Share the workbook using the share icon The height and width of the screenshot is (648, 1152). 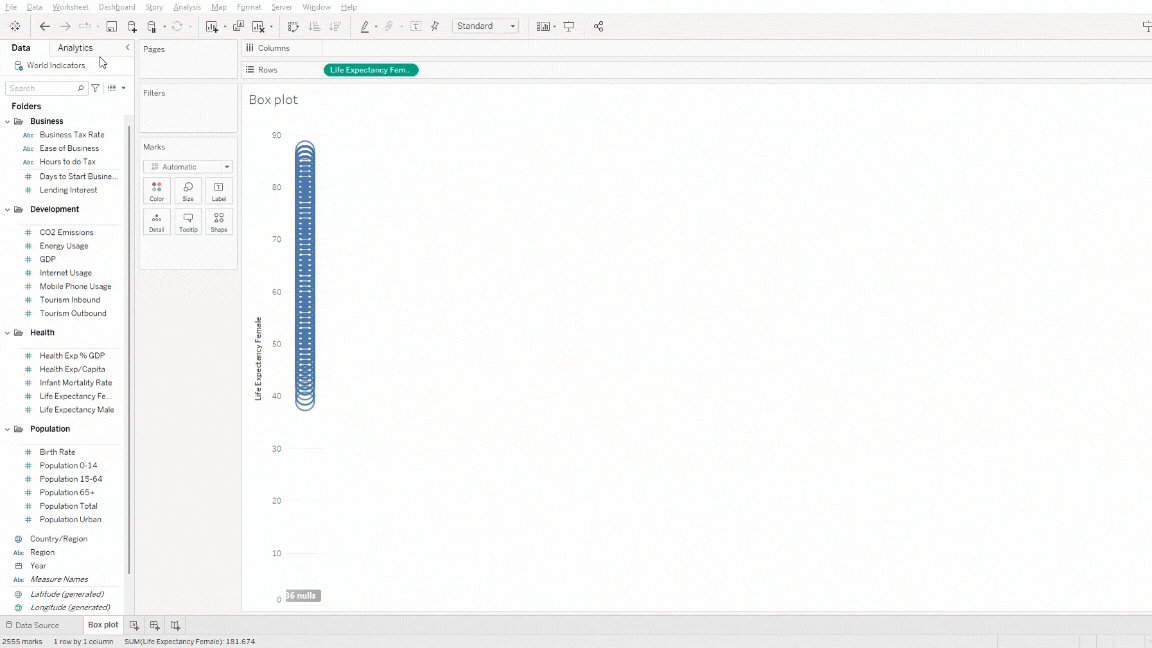point(598,26)
